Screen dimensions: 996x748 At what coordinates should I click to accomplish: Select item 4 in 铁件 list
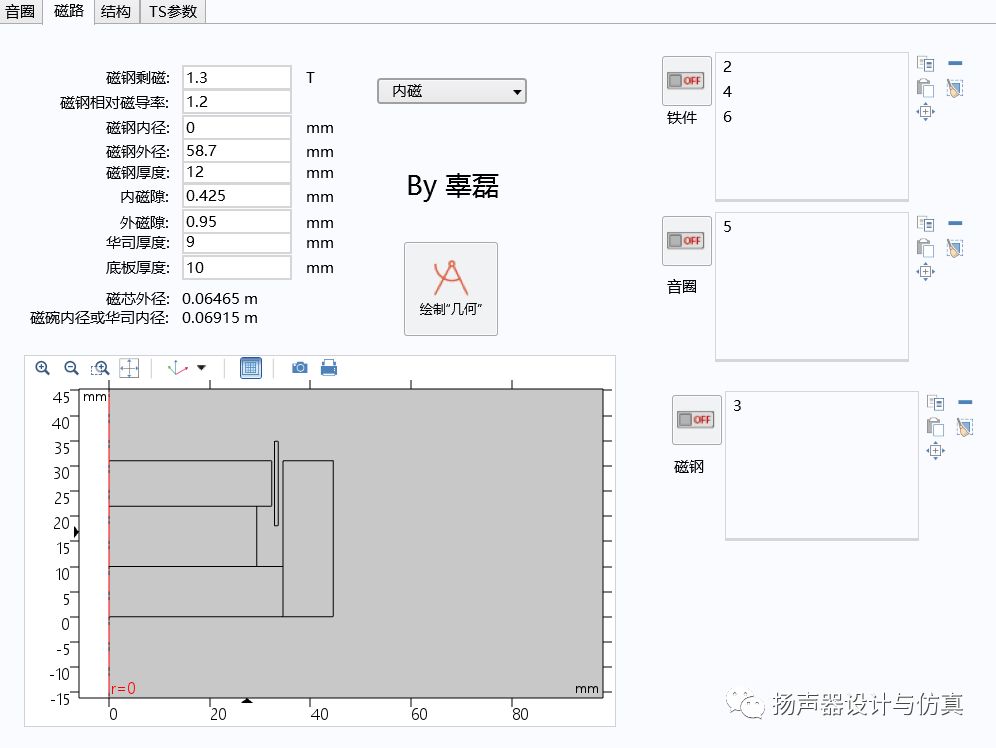pyautogui.click(x=728, y=92)
